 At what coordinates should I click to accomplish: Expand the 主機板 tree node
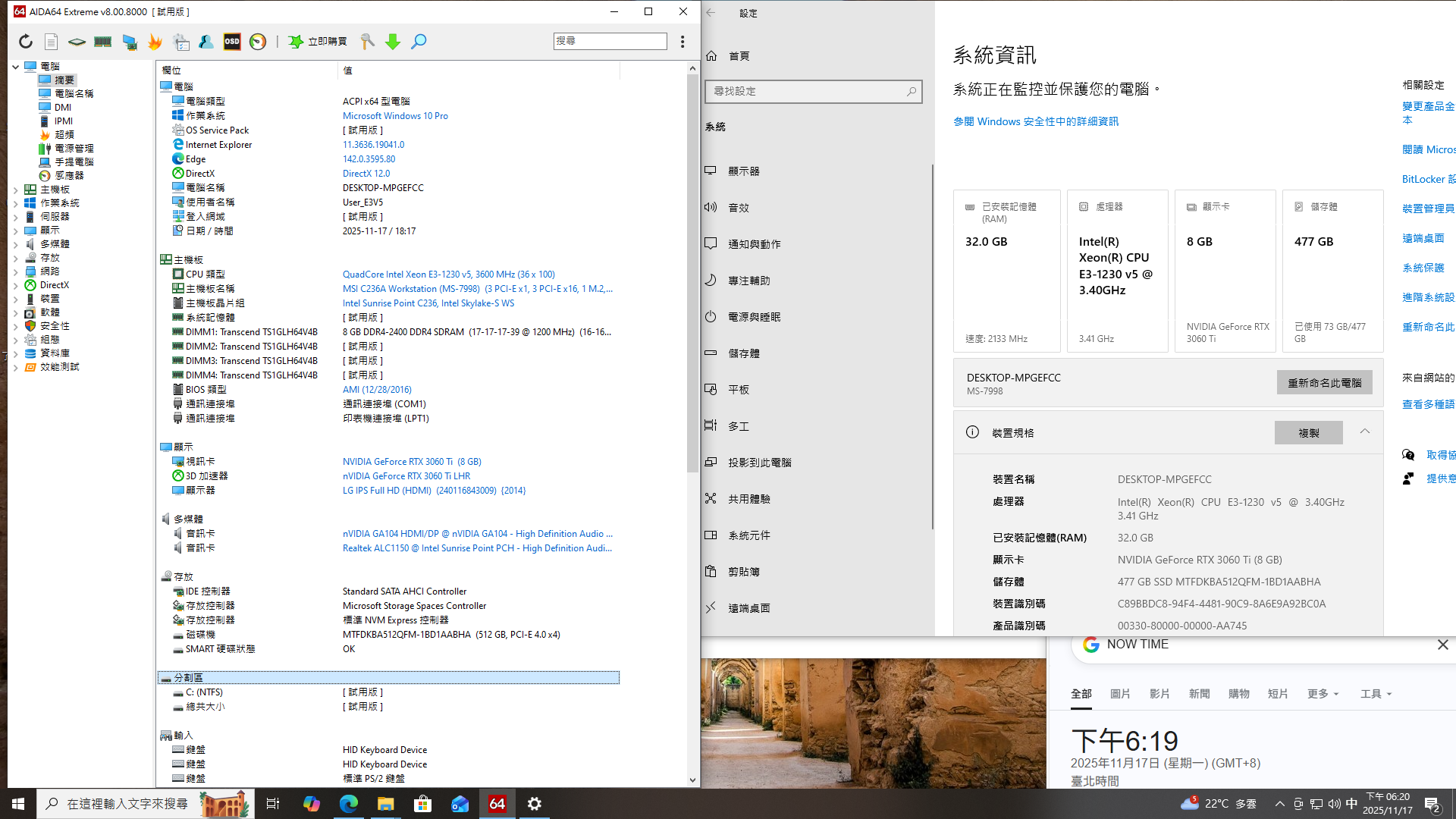tap(16, 190)
